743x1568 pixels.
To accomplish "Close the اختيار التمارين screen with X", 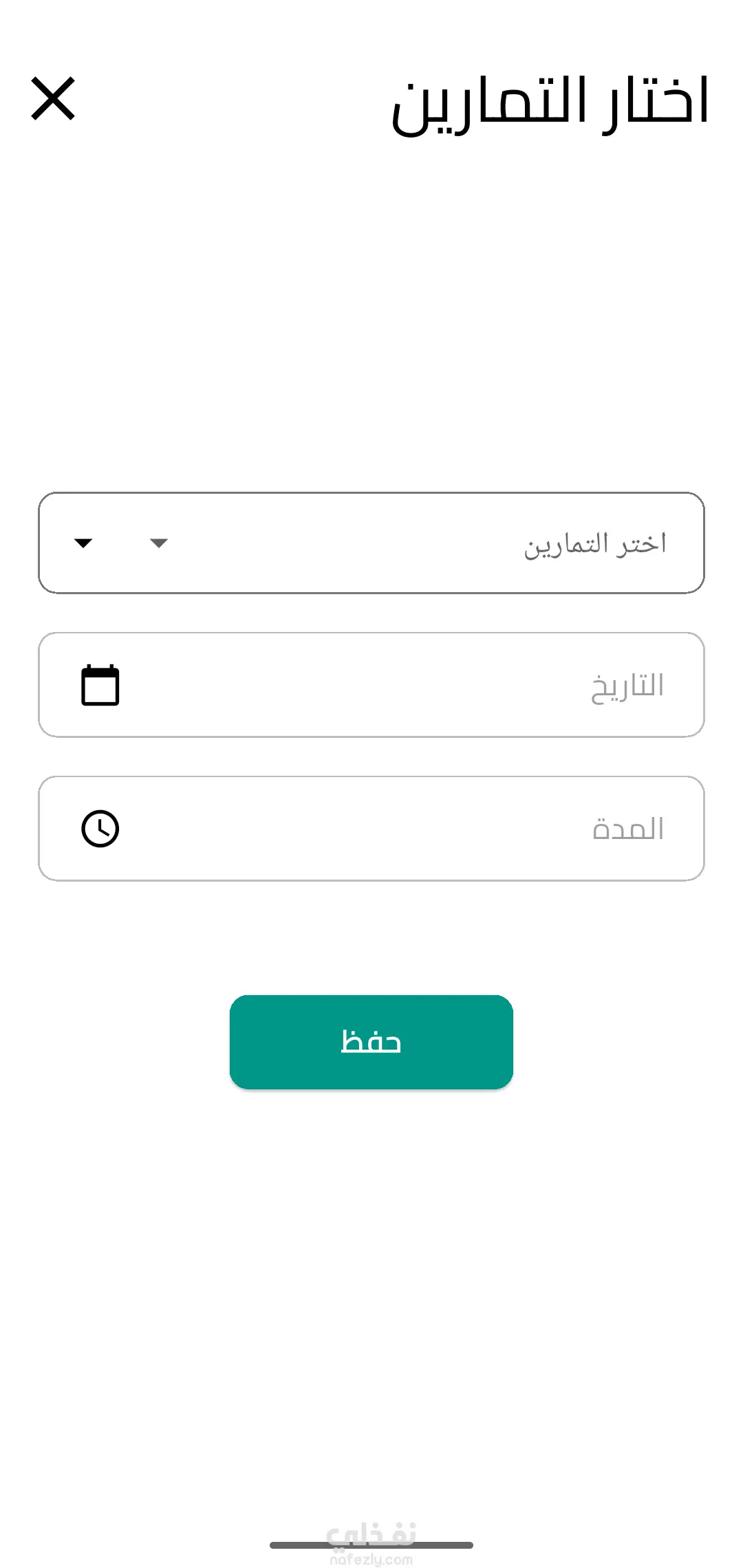I will [53, 99].
